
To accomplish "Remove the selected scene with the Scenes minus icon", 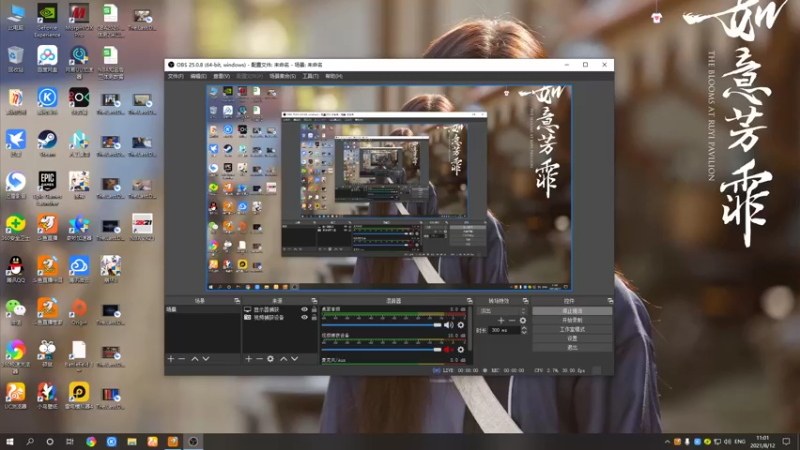I will (x=182, y=359).
